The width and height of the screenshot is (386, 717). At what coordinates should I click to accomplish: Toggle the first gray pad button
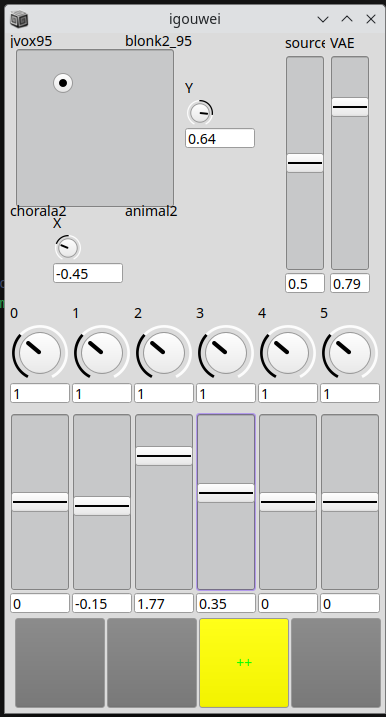pyautogui.click(x=60, y=663)
